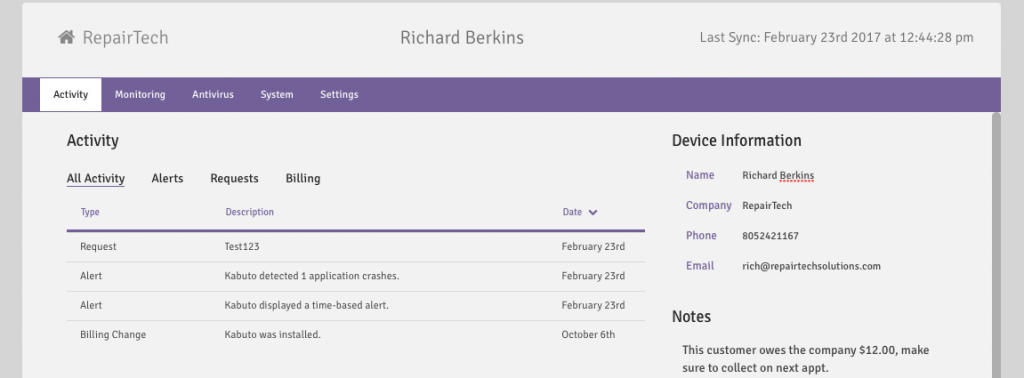The height and width of the screenshot is (378, 1024).
Task: Open the Activity tab
Action: tap(71, 95)
